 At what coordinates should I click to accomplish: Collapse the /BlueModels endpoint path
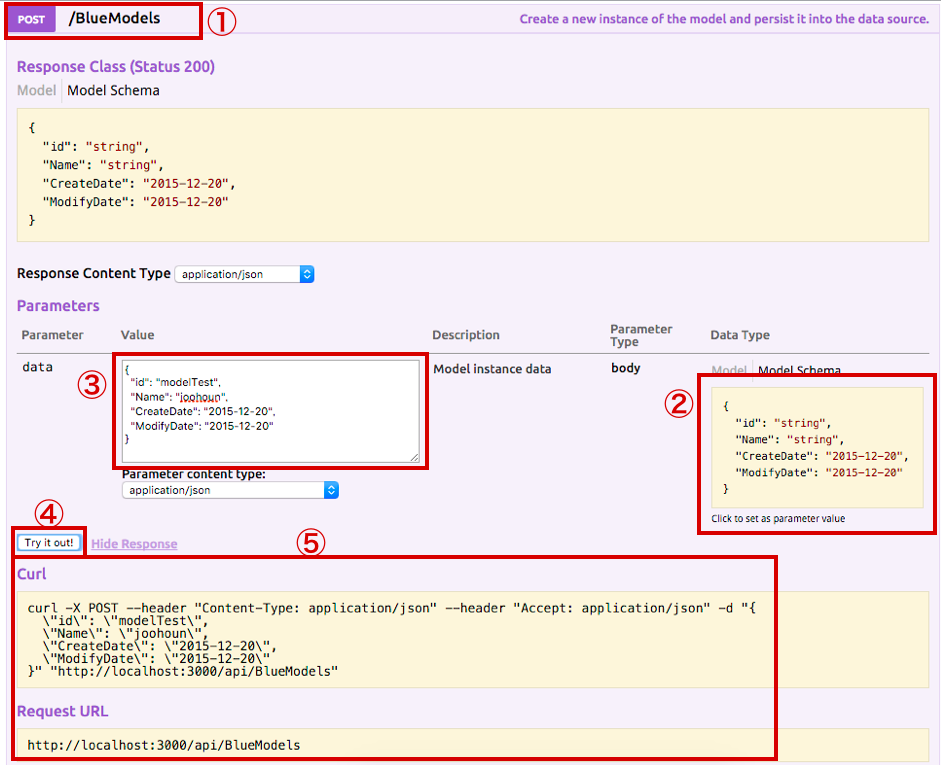[115, 19]
